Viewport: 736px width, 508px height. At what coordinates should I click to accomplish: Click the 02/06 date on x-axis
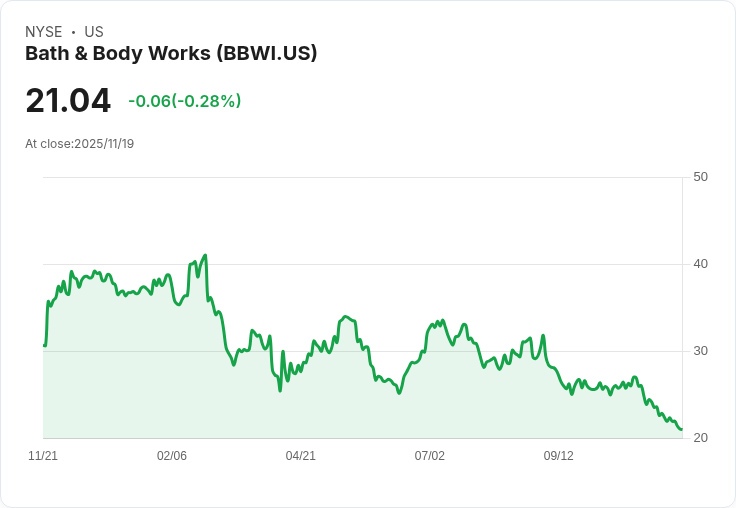tap(172, 456)
